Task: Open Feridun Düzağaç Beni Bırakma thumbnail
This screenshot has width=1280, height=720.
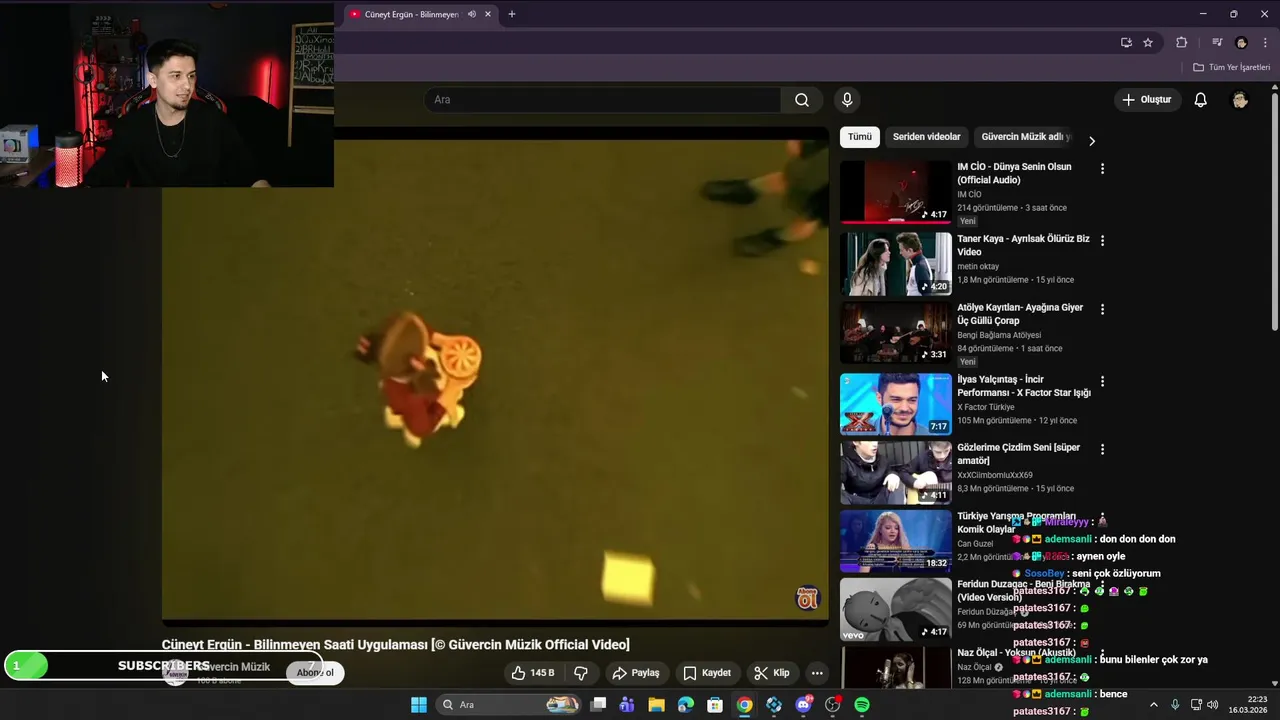Action: point(896,609)
